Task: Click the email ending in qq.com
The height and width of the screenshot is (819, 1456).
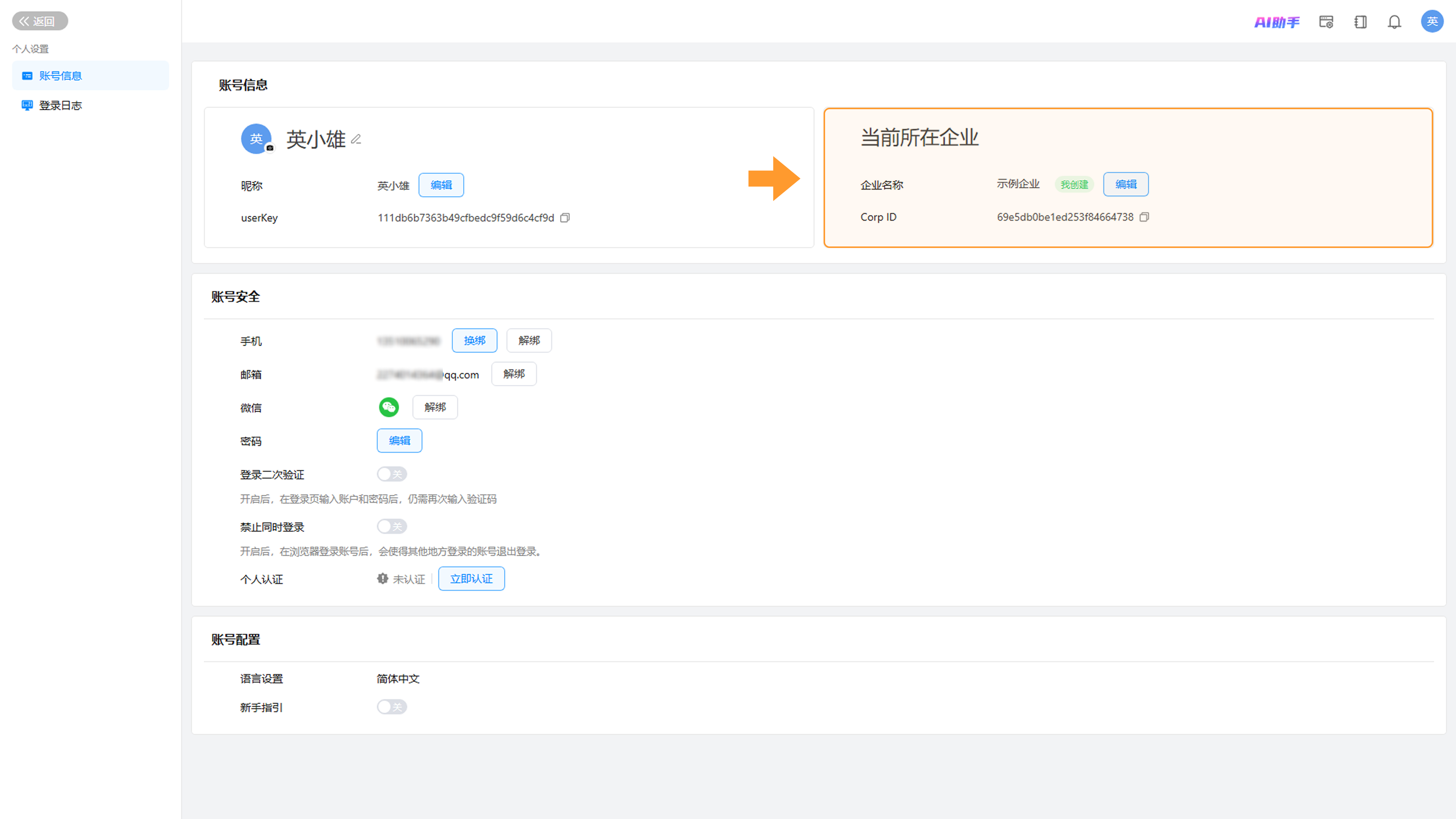Action: click(x=428, y=375)
